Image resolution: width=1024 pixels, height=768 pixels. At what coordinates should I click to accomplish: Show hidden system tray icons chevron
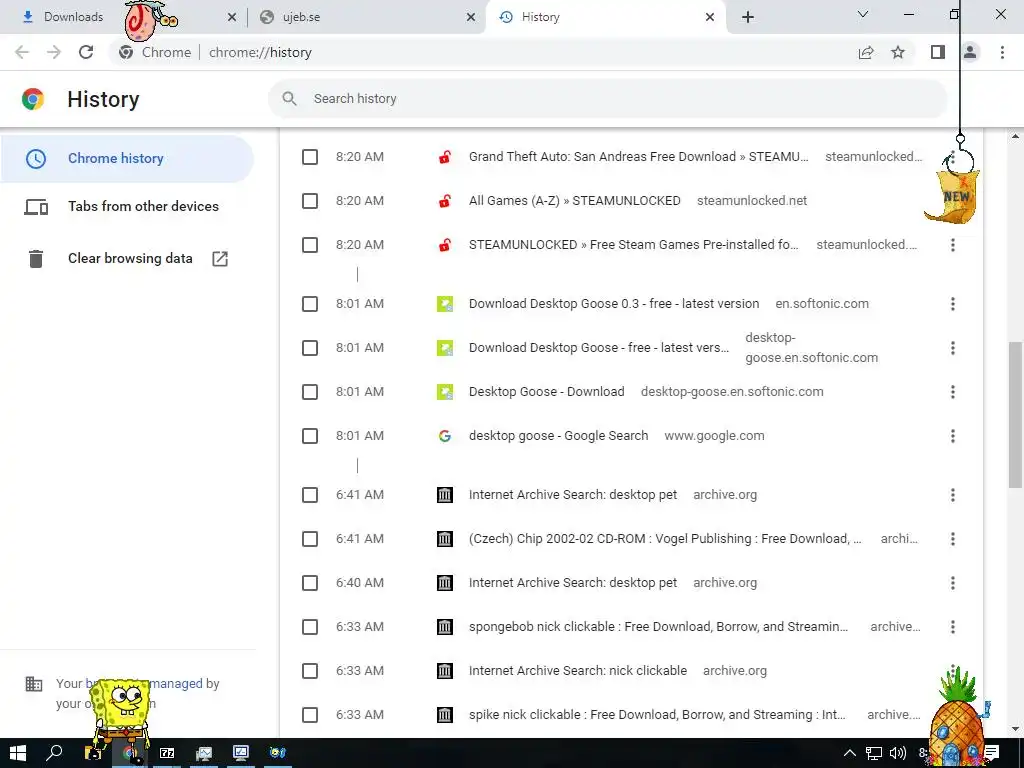[850, 753]
